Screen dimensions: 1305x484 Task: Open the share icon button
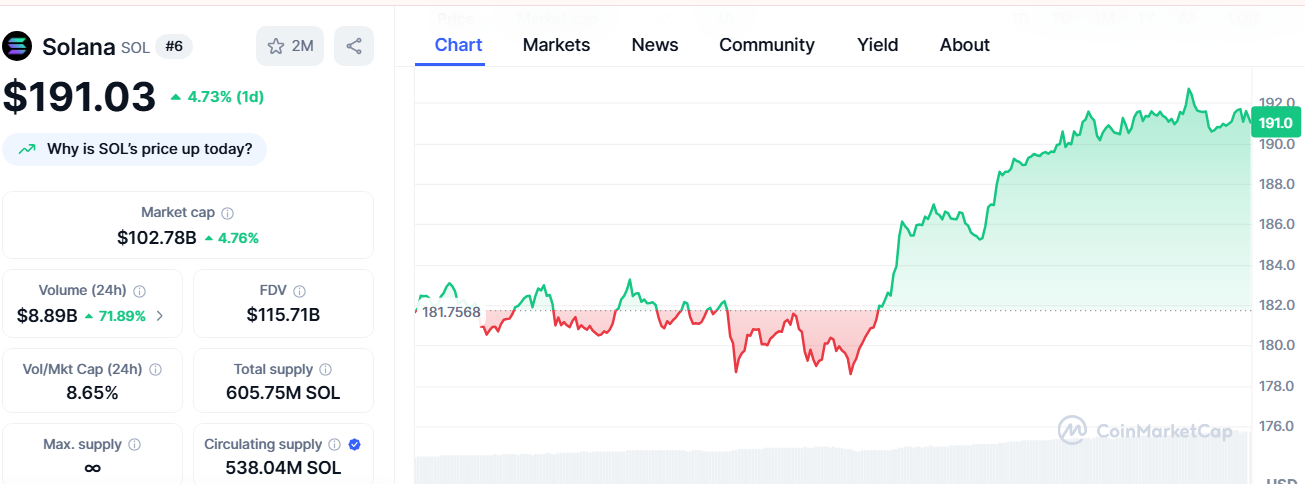point(354,46)
